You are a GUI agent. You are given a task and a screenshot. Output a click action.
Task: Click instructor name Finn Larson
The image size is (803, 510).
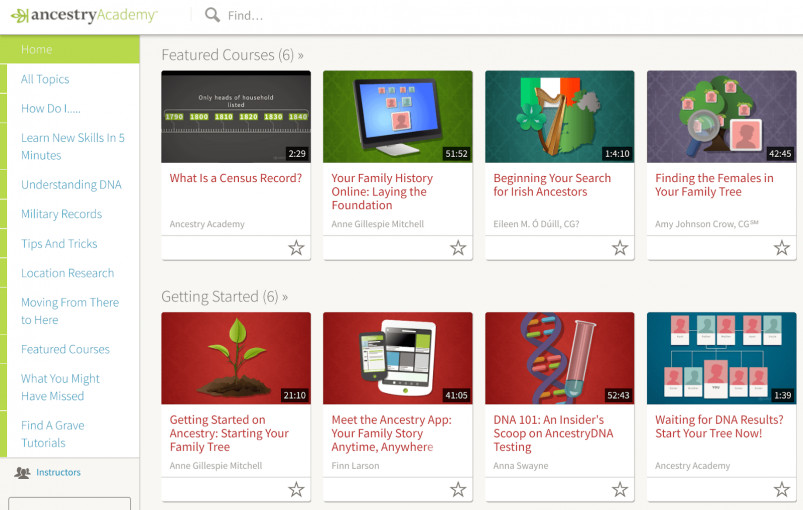(x=355, y=465)
